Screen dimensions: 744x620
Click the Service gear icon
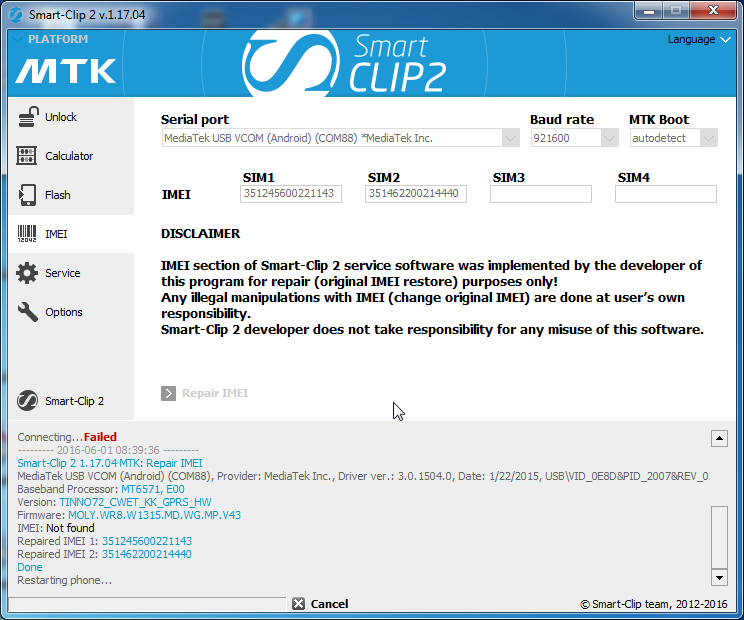coord(27,273)
